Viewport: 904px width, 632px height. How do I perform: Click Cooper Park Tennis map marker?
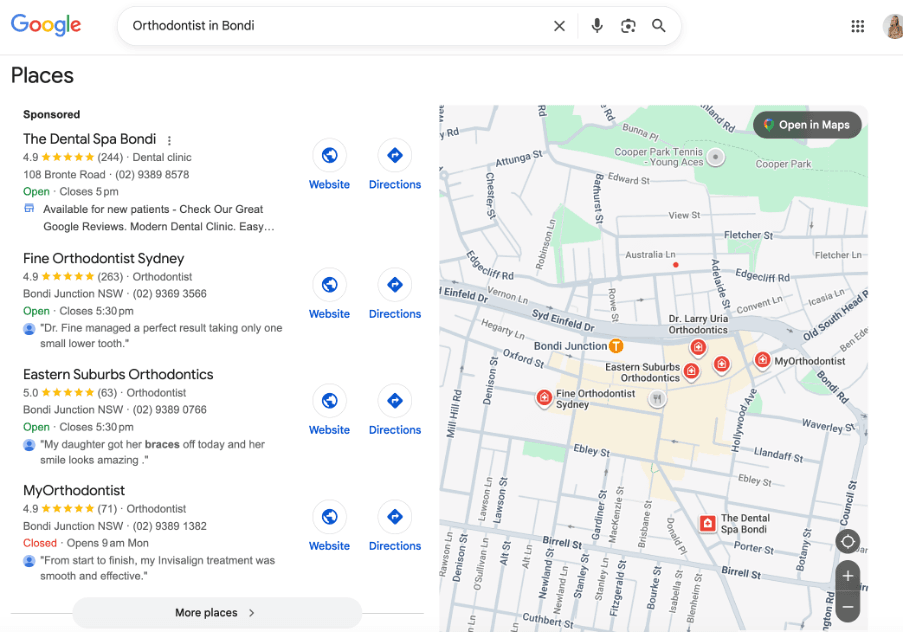(x=715, y=157)
